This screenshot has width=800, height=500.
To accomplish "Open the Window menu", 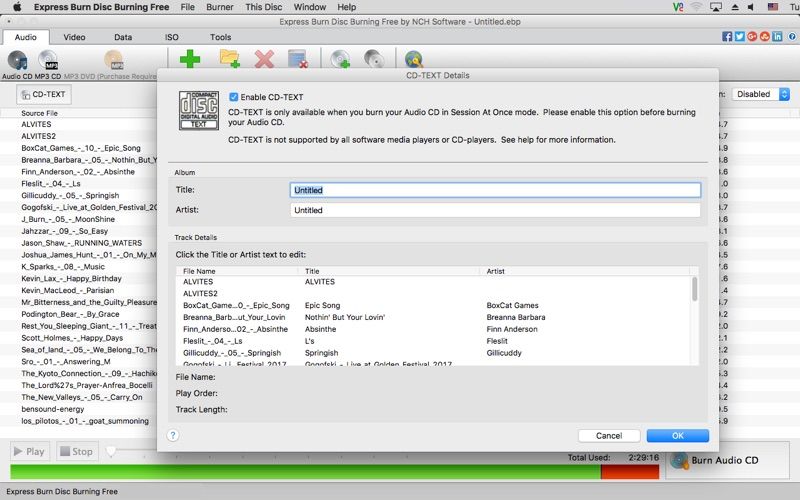I will click(x=310, y=7).
